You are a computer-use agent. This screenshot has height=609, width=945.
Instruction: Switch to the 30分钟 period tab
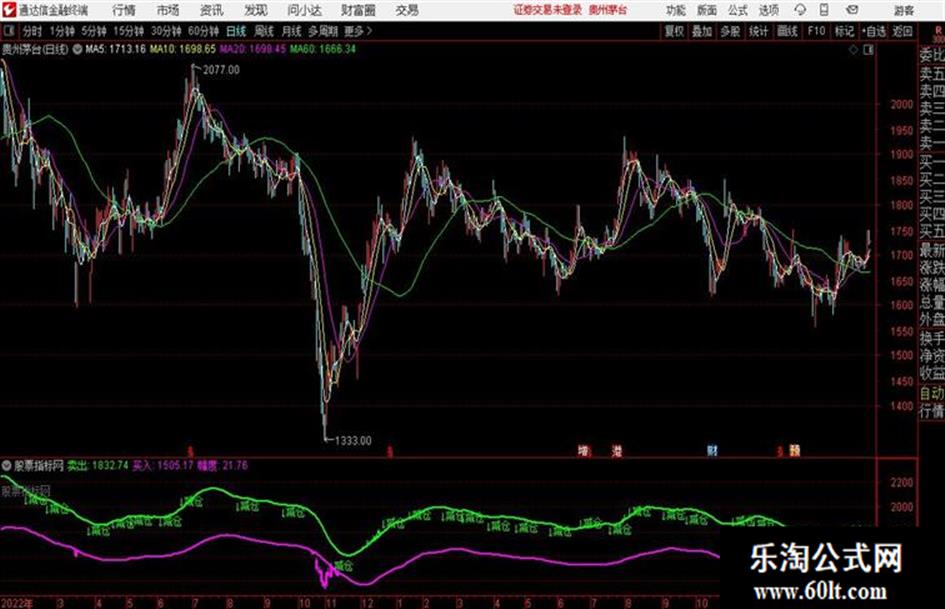[x=166, y=31]
